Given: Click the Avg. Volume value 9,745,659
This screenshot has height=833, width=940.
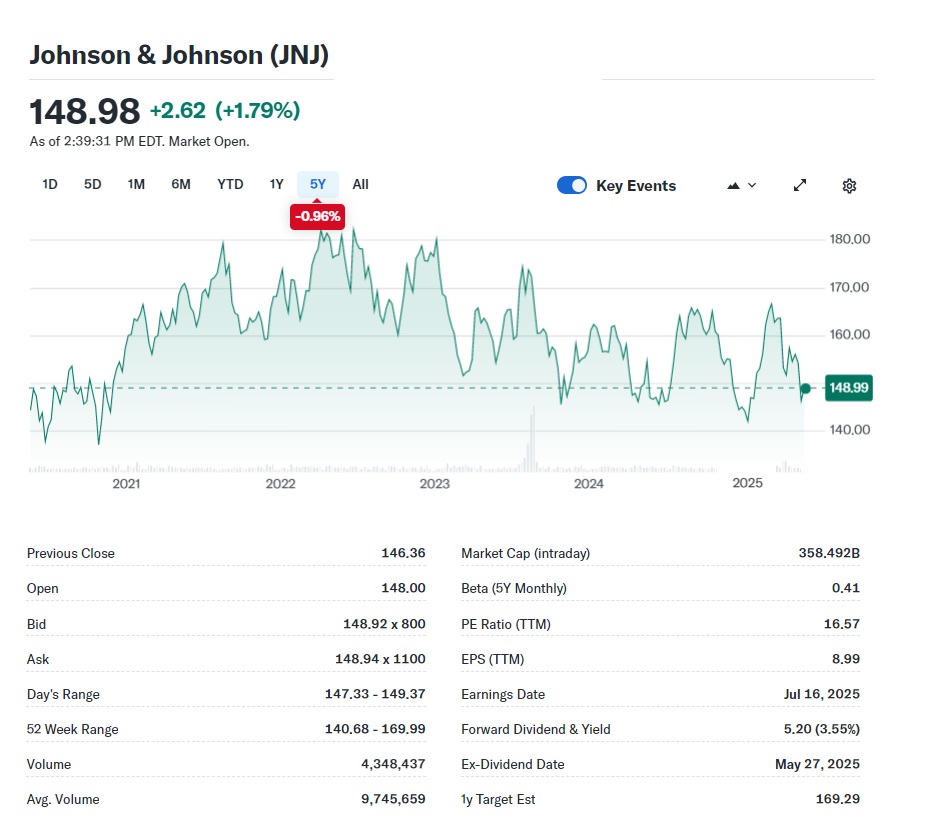Looking at the screenshot, I should tap(393, 799).
